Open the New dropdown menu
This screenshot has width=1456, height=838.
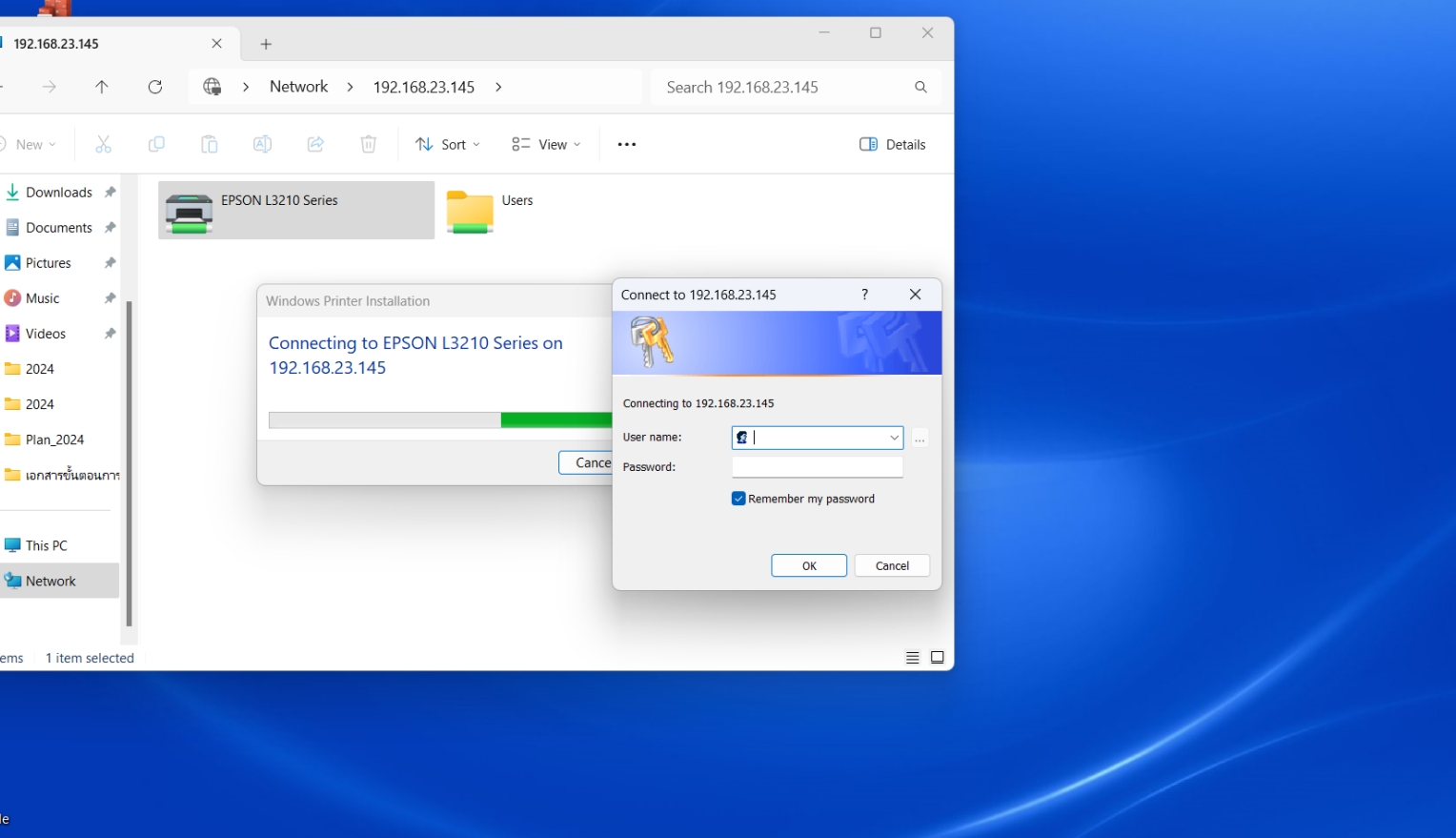point(29,144)
